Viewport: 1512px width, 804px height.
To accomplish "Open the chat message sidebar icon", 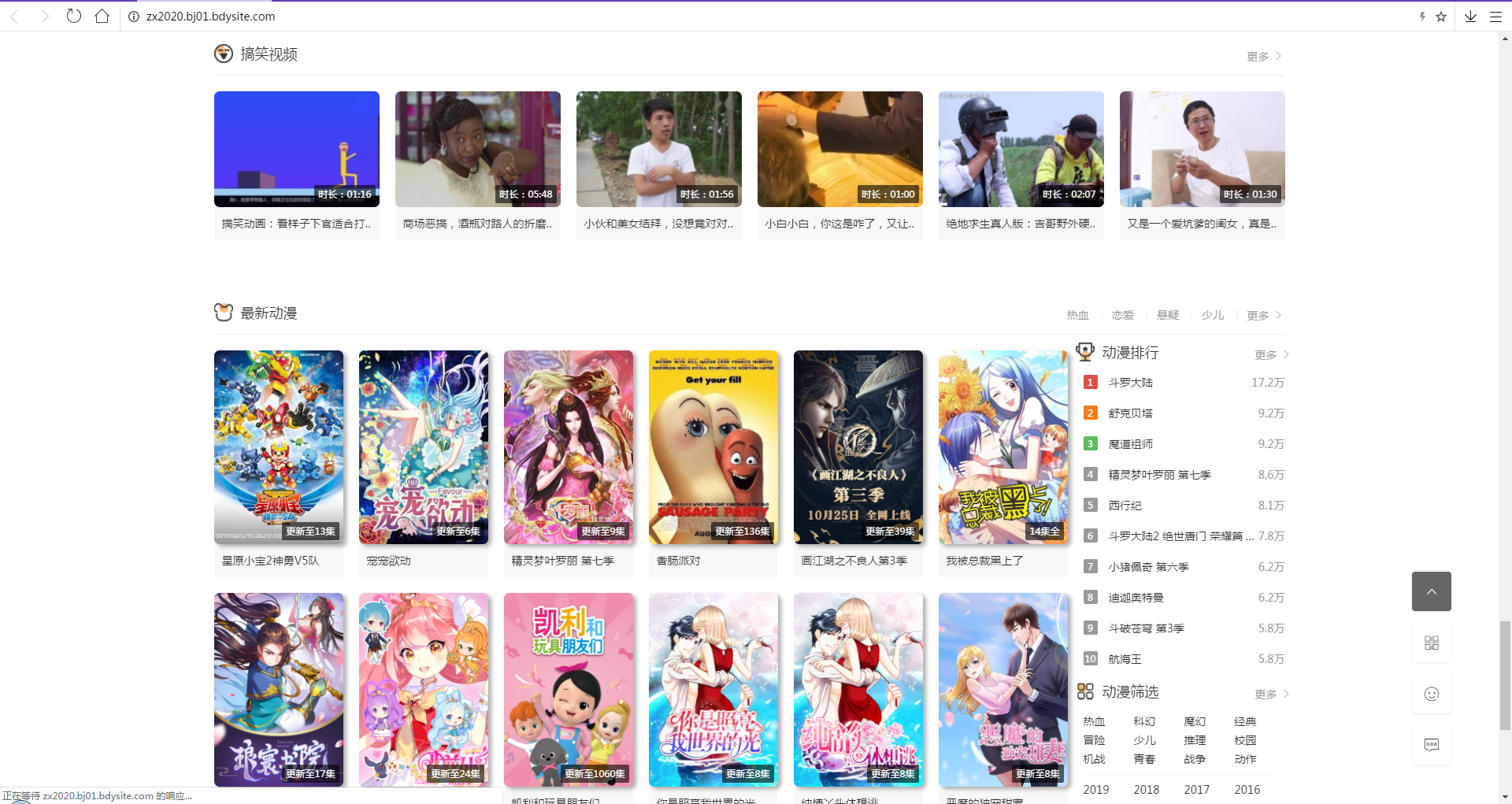I will pyautogui.click(x=1431, y=745).
